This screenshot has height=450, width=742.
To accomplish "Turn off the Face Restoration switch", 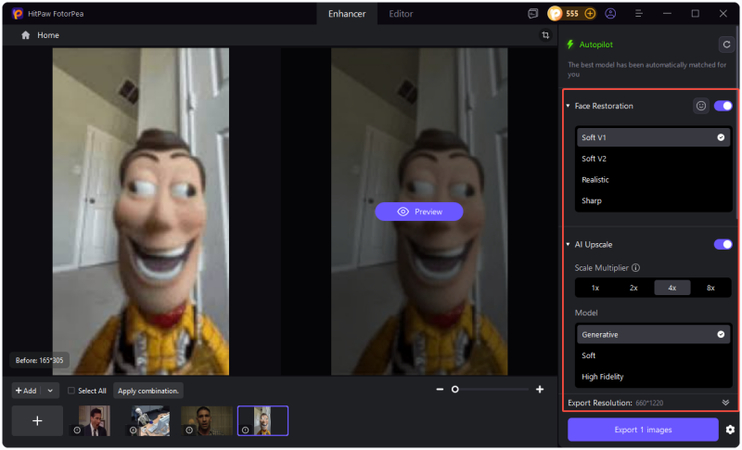I will point(723,106).
